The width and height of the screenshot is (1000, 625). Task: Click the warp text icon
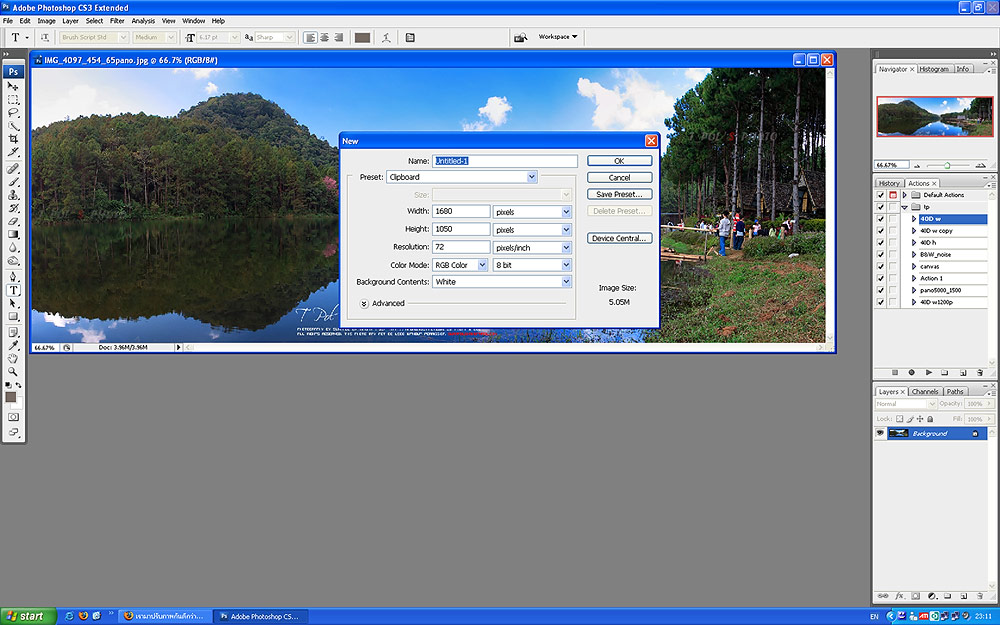(x=385, y=37)
